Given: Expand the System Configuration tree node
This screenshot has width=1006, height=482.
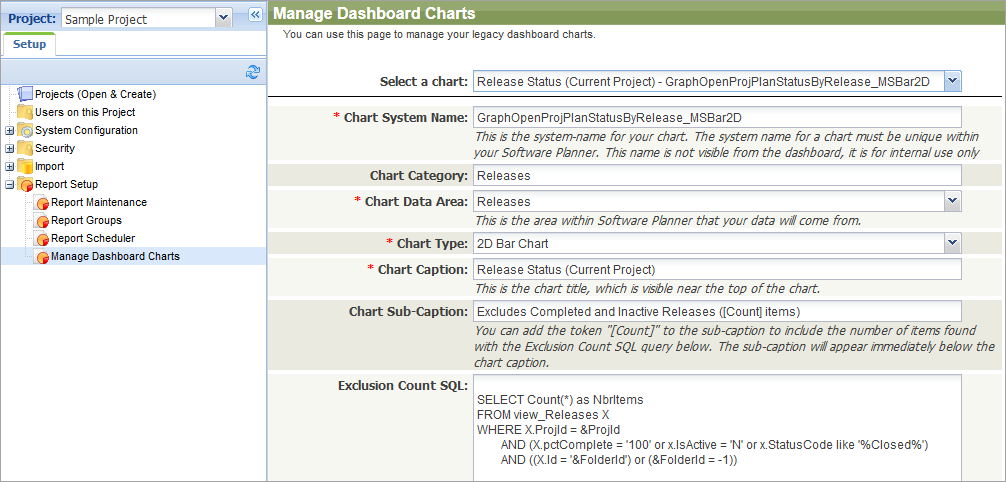Looking at the screenshot, I should [10, 131].
